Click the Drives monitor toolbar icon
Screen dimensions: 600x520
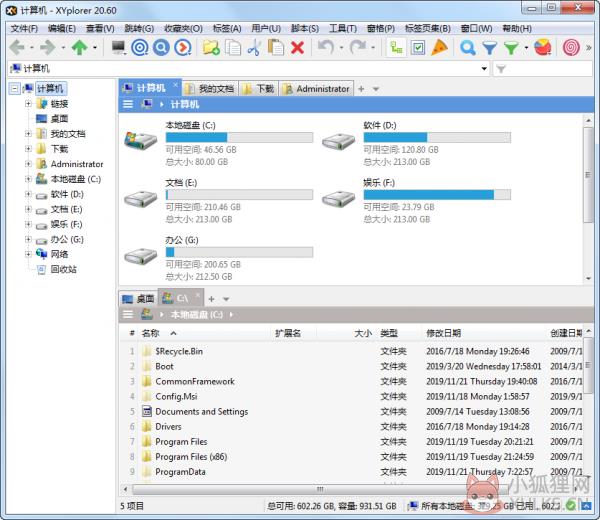119,47
